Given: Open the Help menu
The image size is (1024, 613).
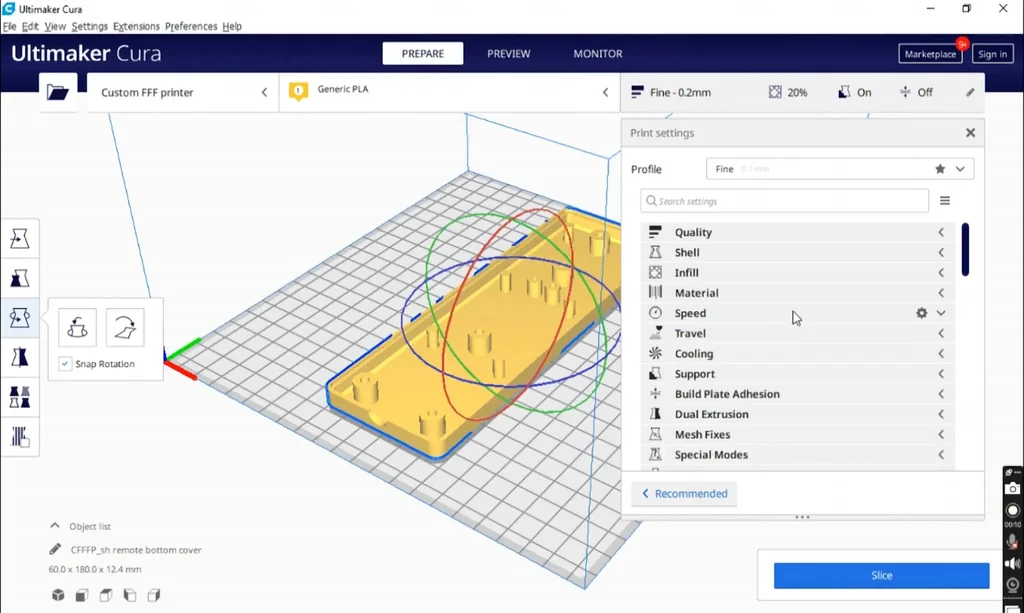Looking at the screenshot, I should click(232, 26).
